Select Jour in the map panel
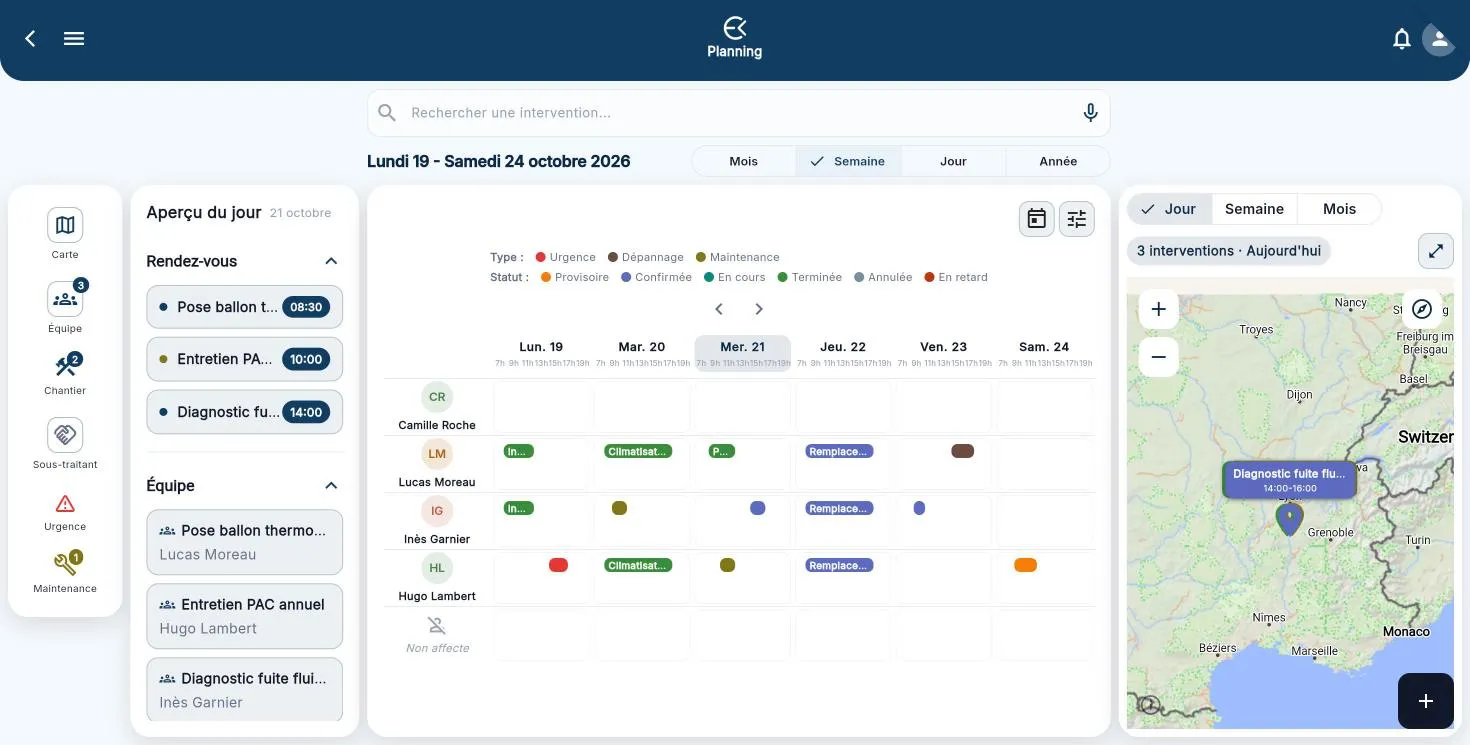 point(1169,209)
